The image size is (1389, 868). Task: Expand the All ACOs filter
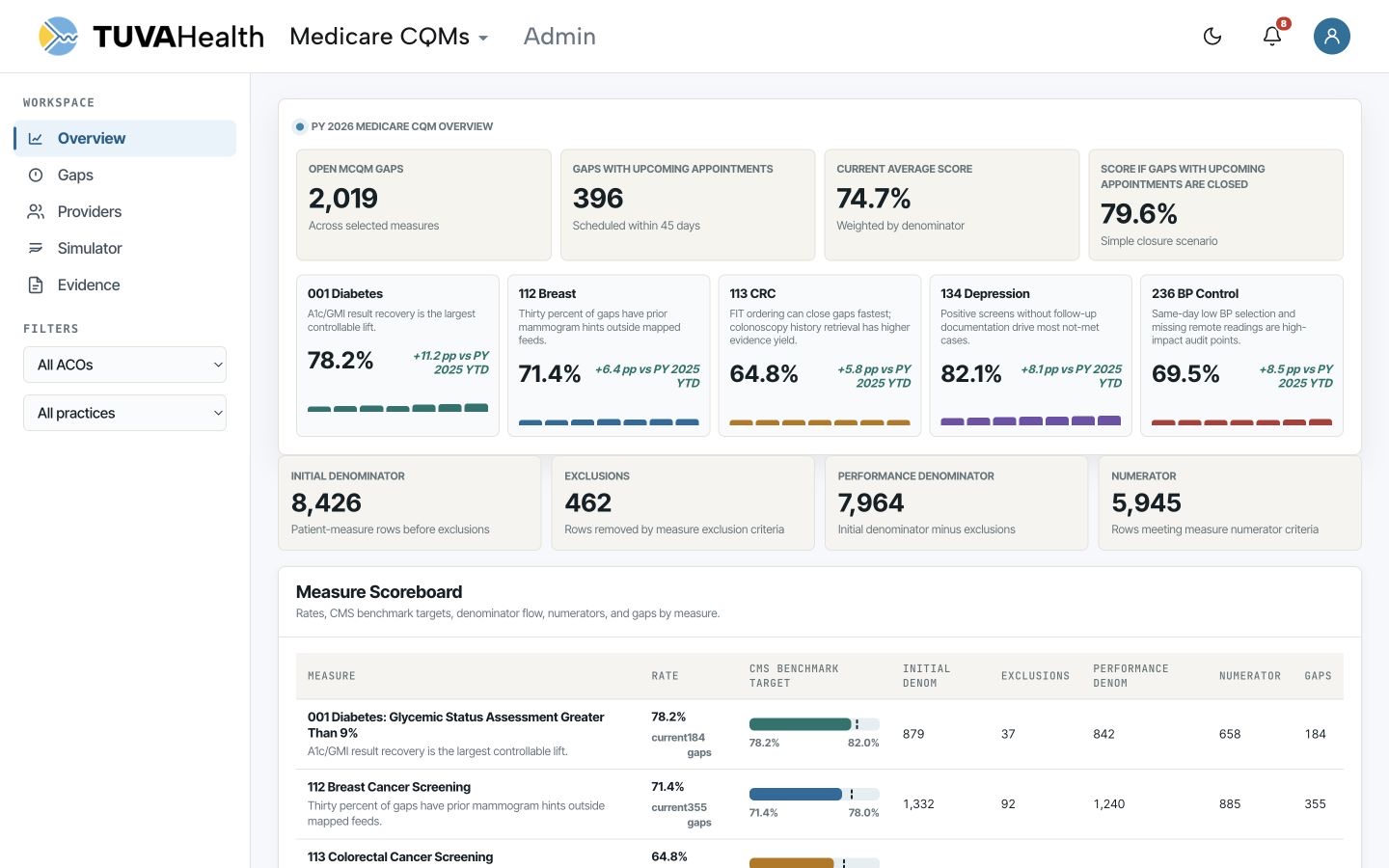click(x=124, y=365)
